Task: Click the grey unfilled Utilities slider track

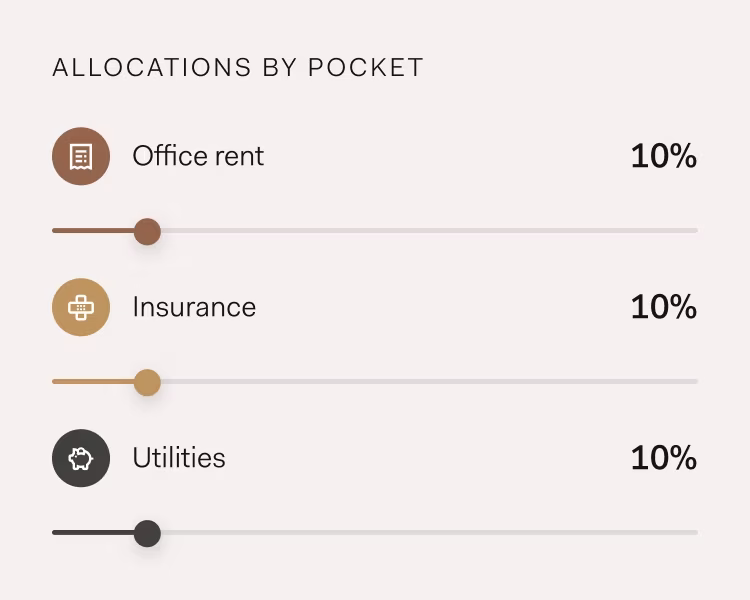Action: coord(429,533)
